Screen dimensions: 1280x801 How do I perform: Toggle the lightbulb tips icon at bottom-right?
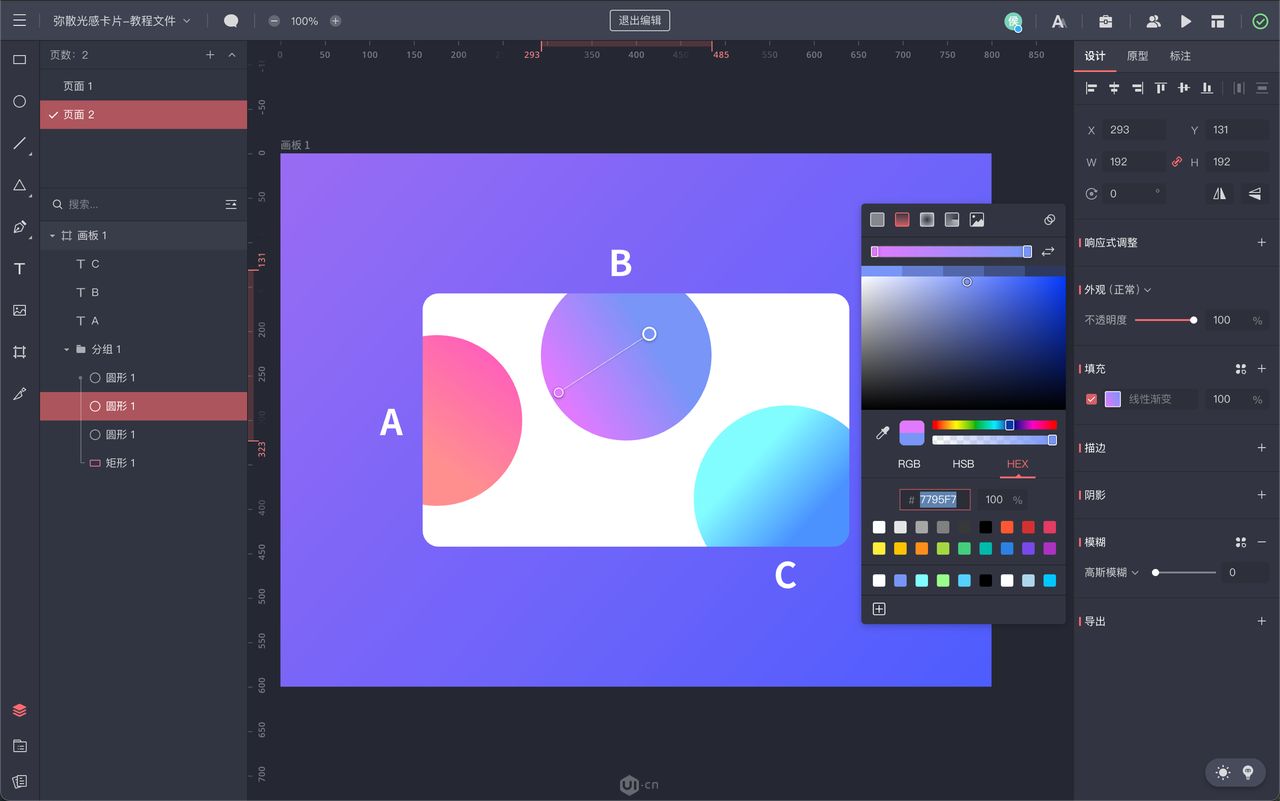tap(1248, 773)
